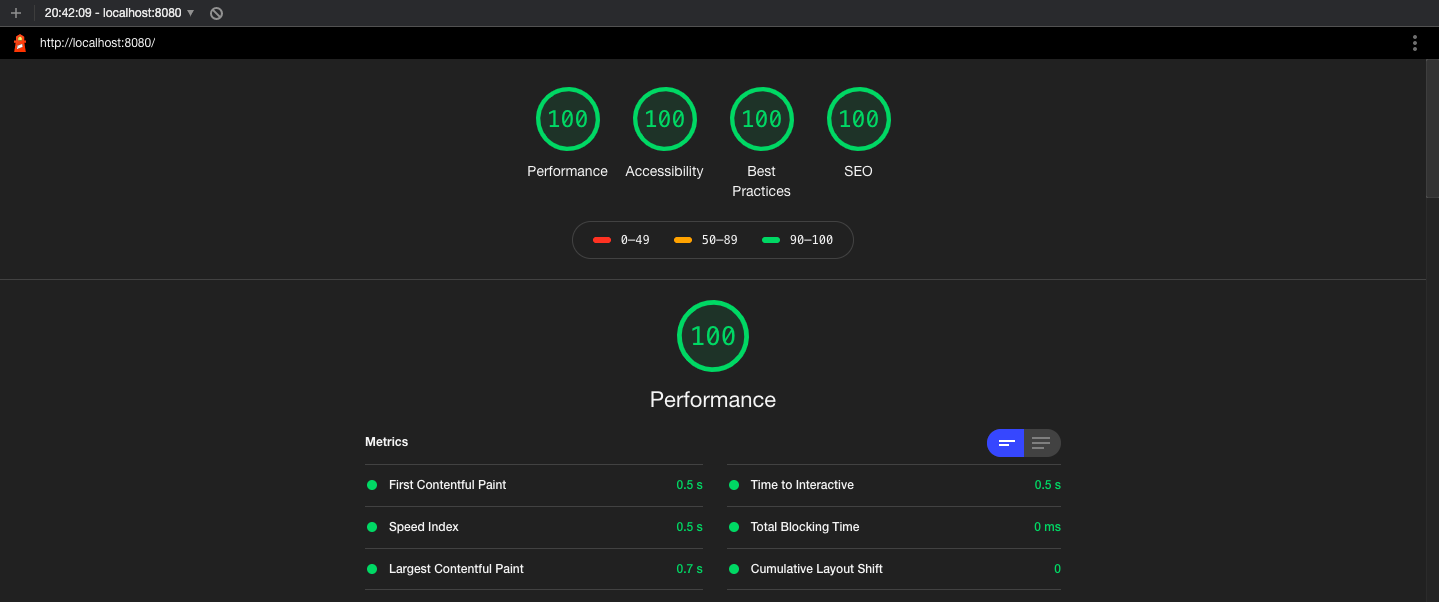Click the green dot next to First Contentful Paint
This screenshot has width=1439, height=602.
click(371, 484)
